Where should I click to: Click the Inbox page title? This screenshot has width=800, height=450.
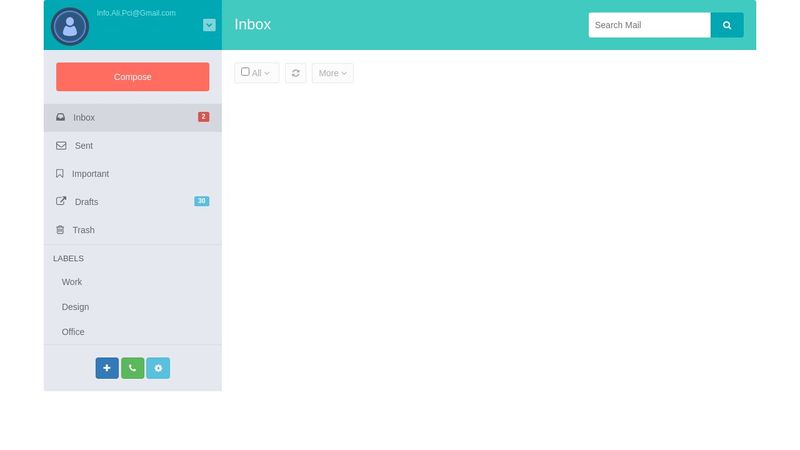tap(253, 24)
